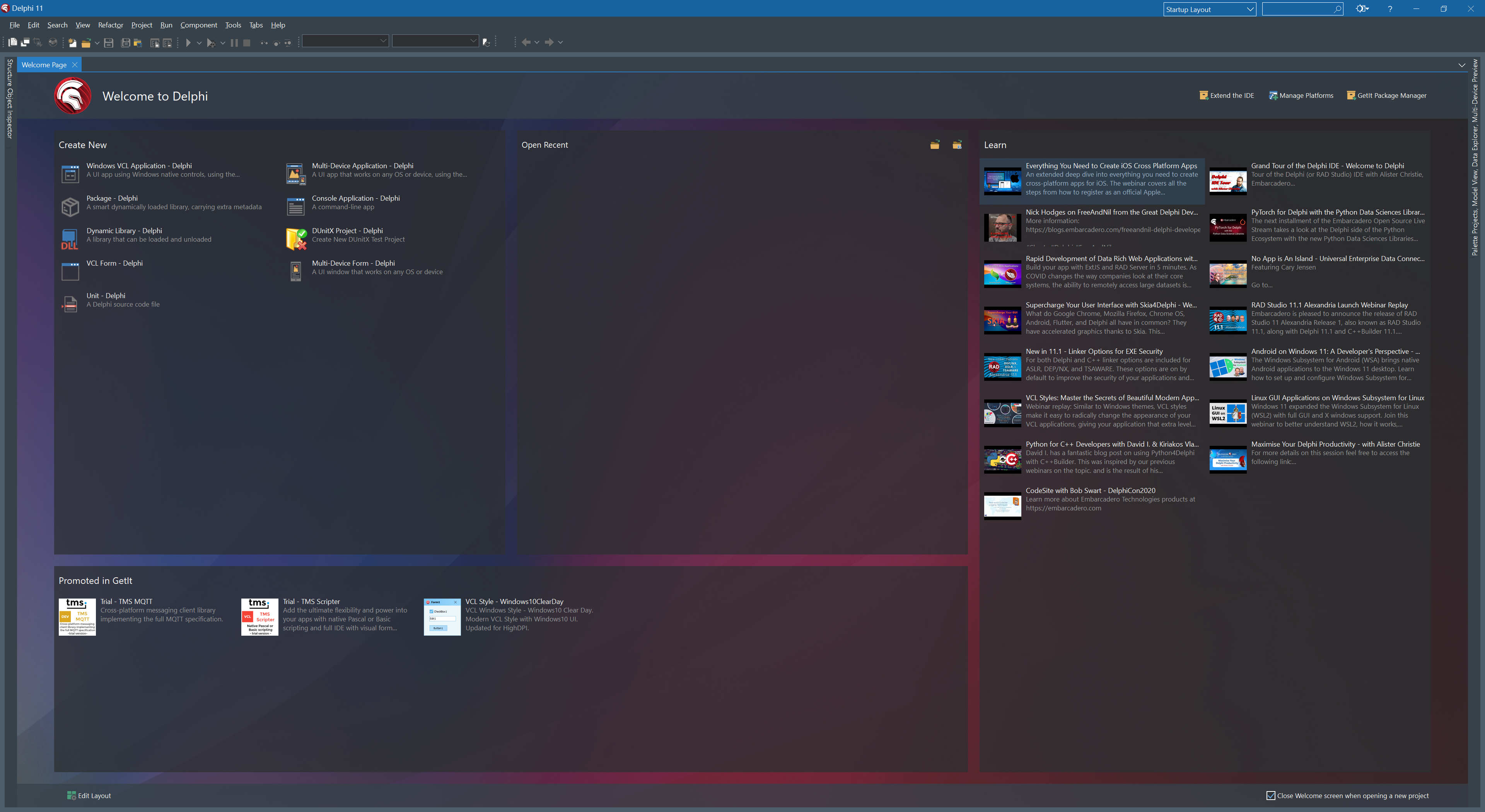Expand the Run debugger dropdown arrow
The height and width of the screenshot is (812, 1485).
[x=223, y=43]
